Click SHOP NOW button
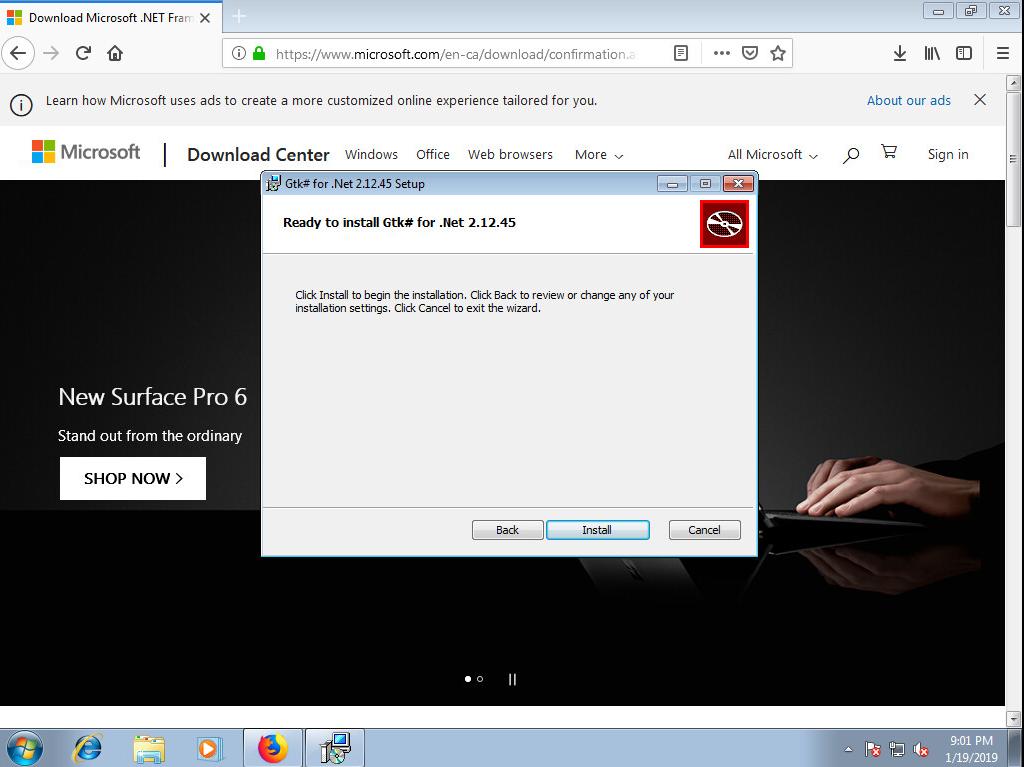 coord(133,478)
